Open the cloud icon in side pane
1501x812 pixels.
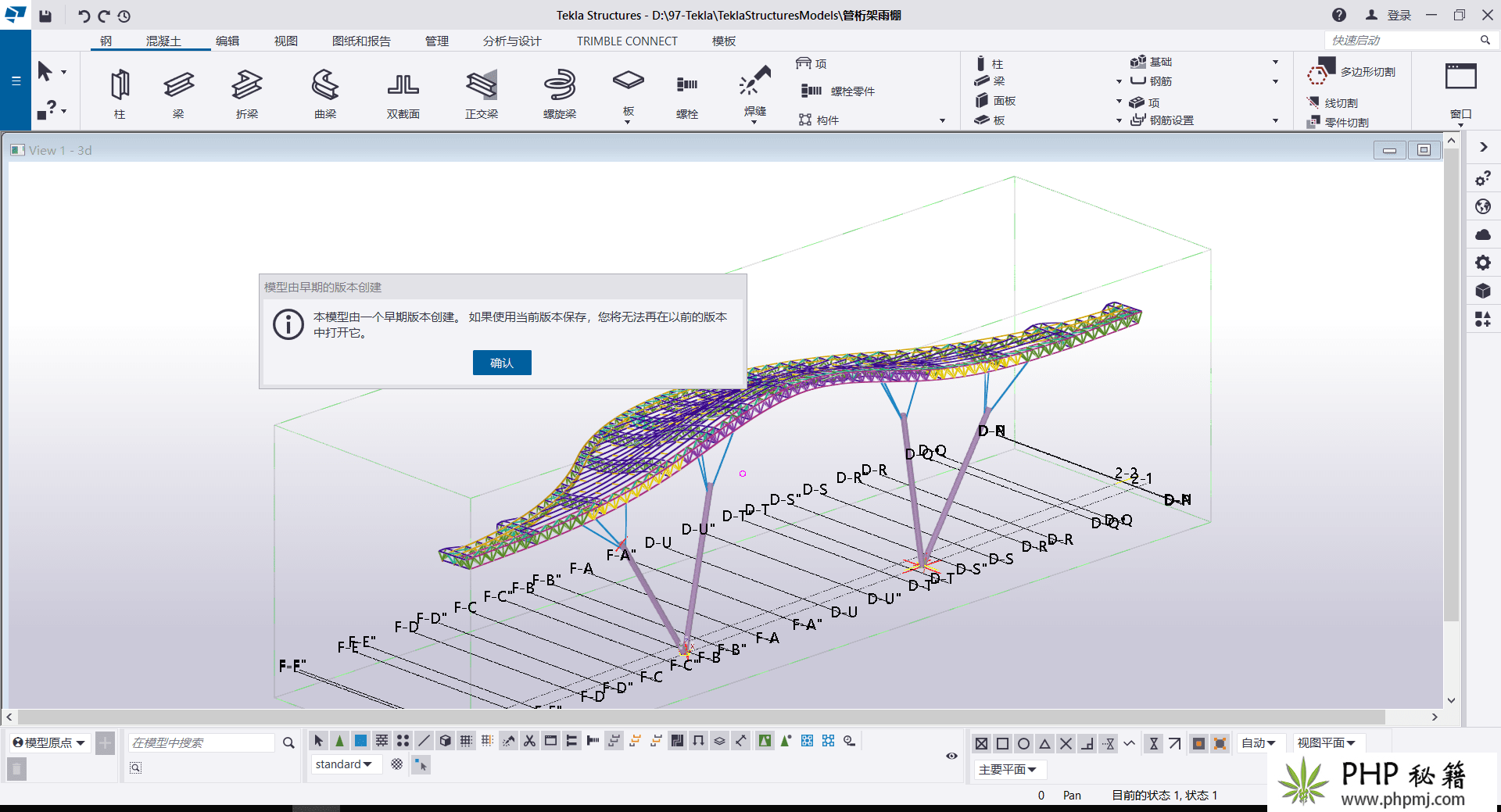pos(1483,234)
